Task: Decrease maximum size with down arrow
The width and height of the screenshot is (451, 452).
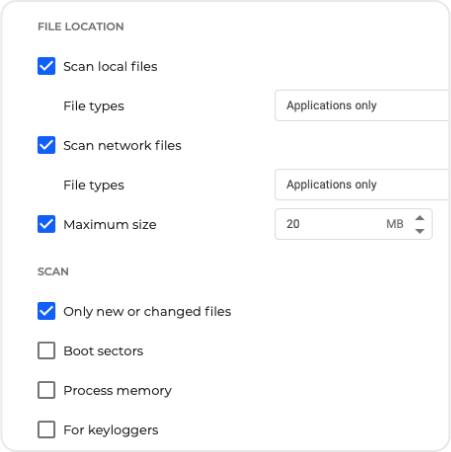Action: coord(420,231)
